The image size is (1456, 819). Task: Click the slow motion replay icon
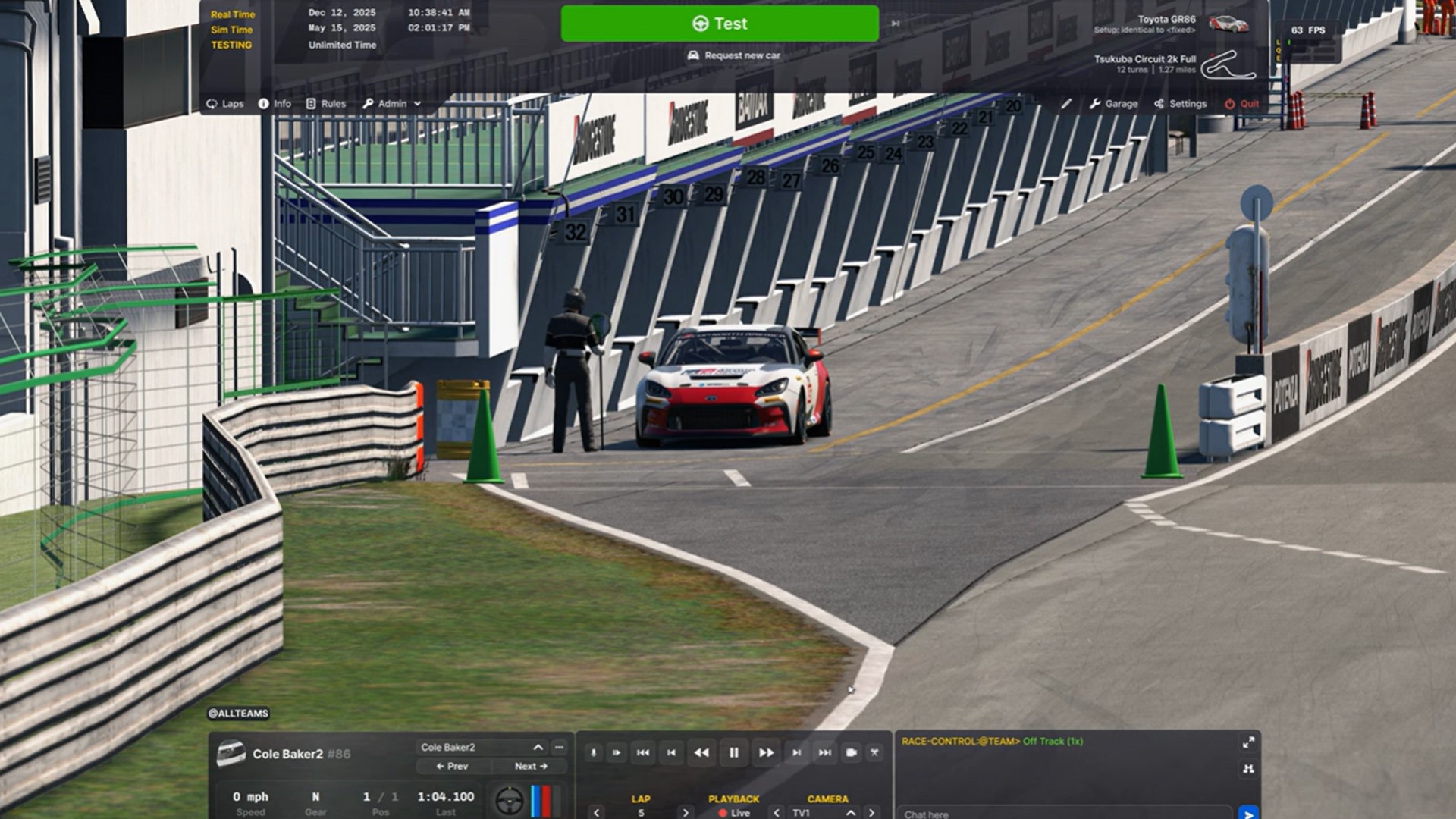point(594,753)
